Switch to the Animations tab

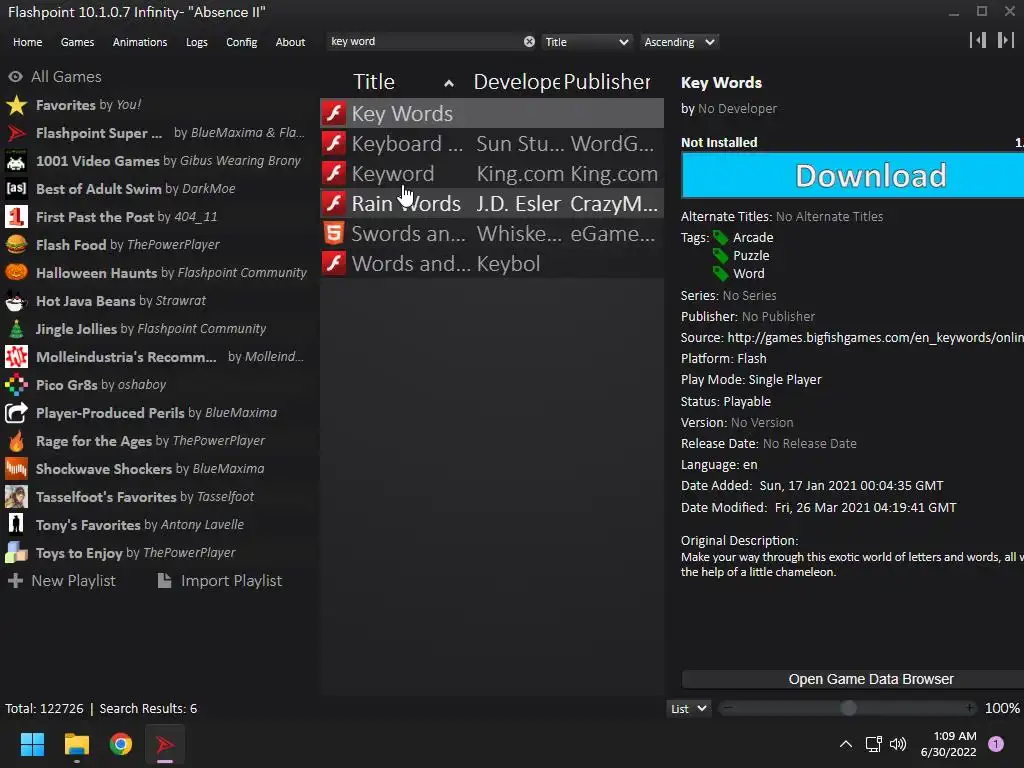coord(140,42)
